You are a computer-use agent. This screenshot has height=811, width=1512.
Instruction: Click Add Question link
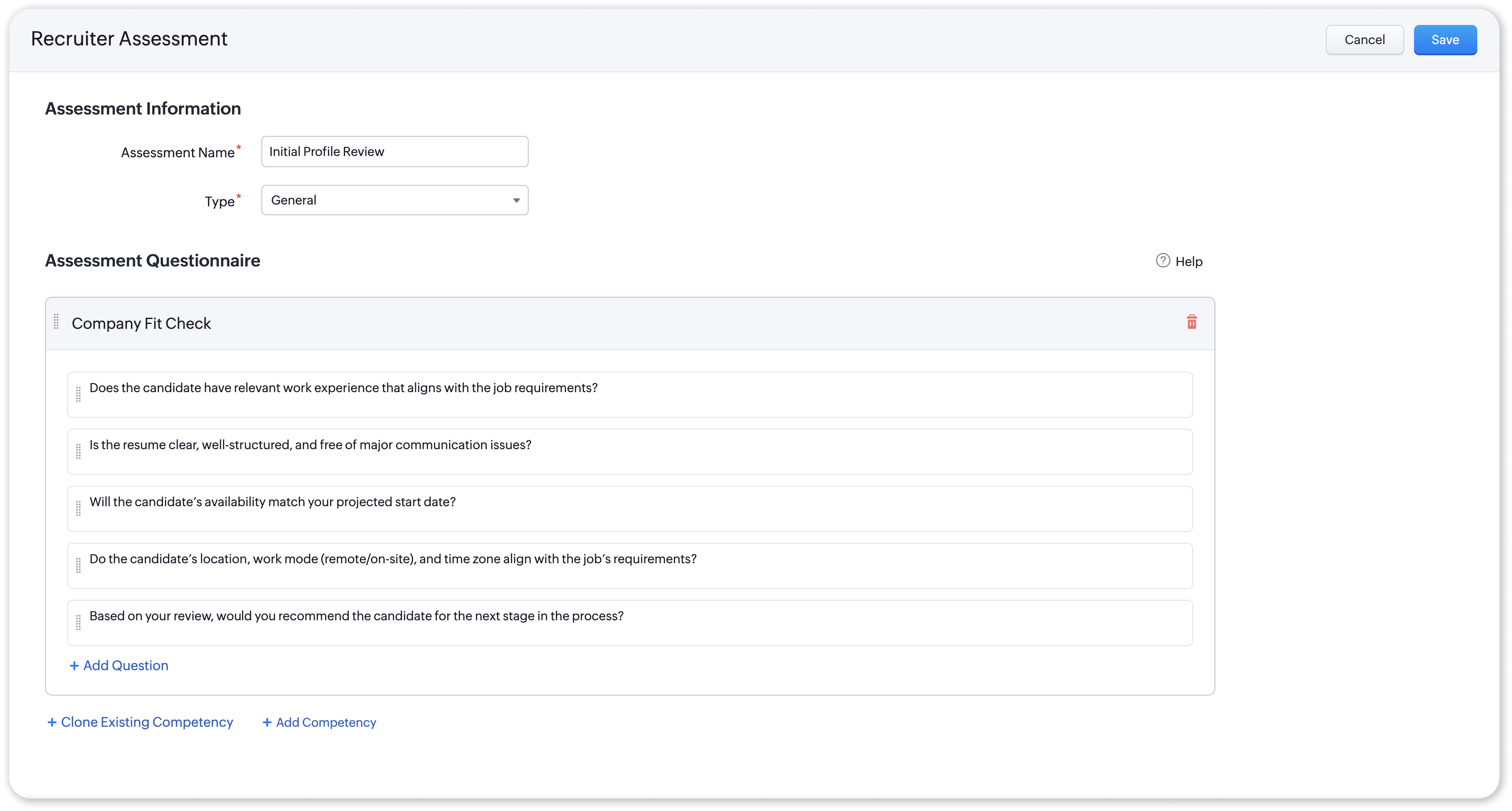click(119, 665)
